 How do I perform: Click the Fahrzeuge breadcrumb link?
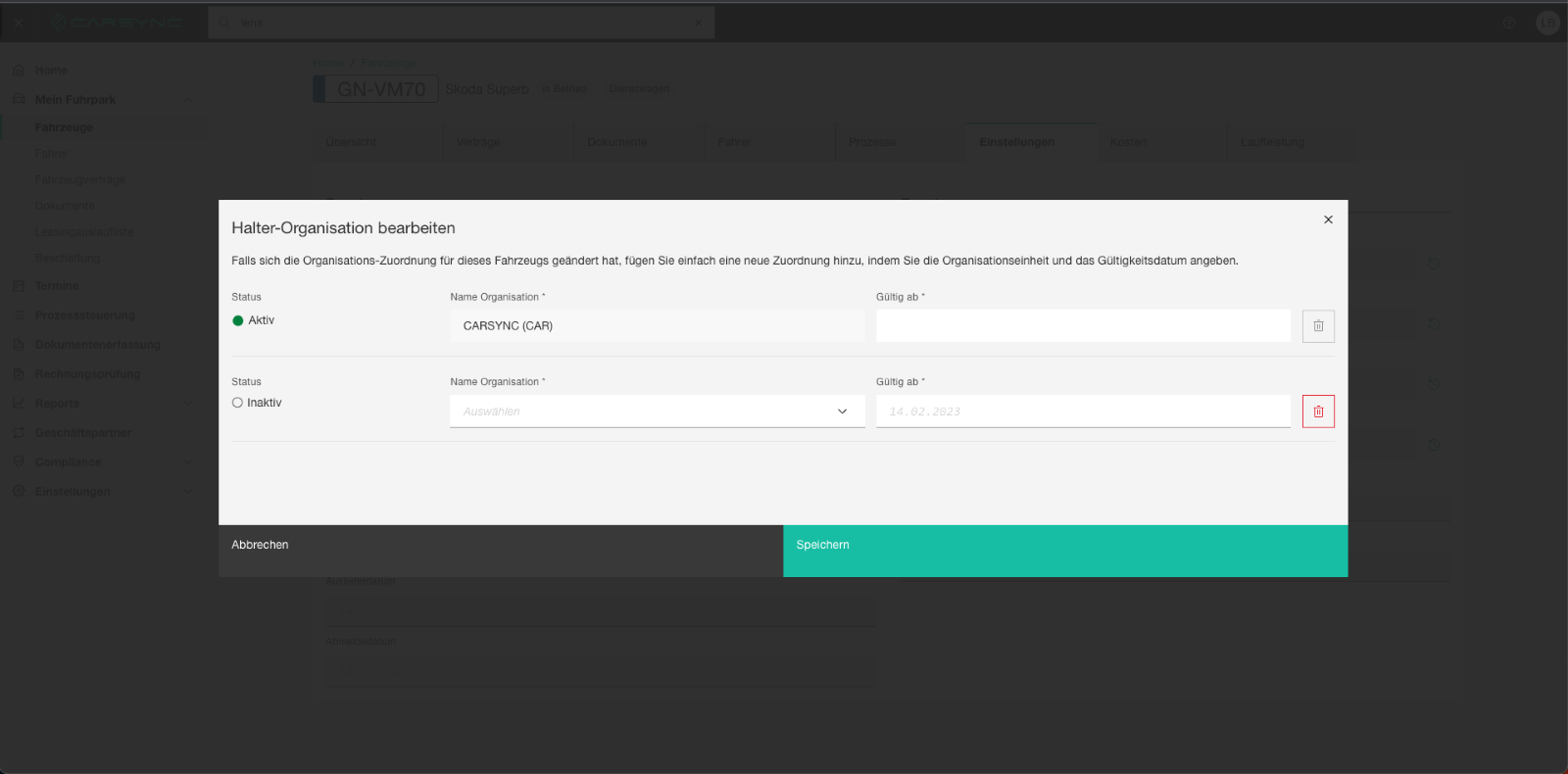tap(387, 64)
